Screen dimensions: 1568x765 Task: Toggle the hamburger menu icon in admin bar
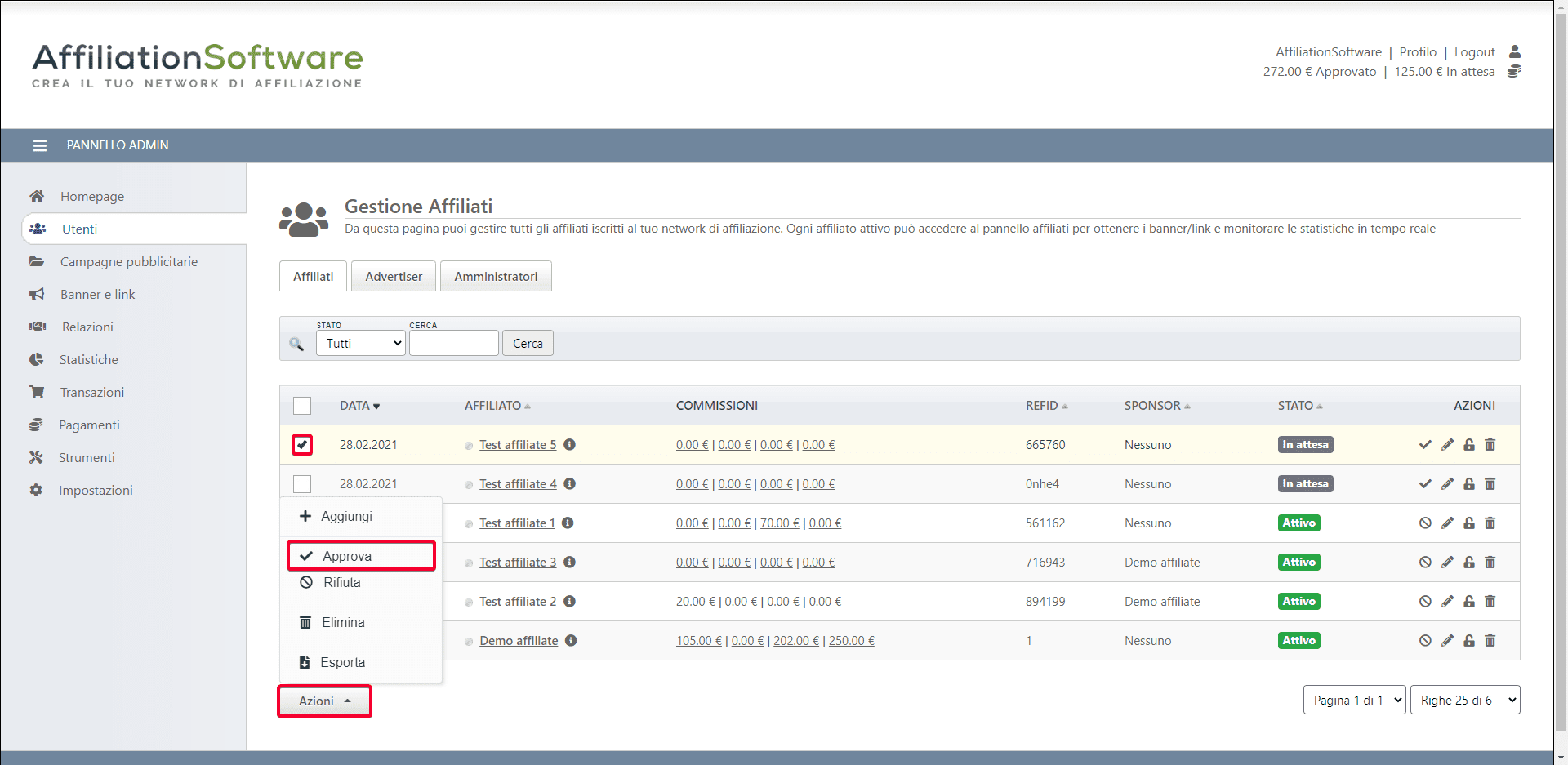[39, 145]
